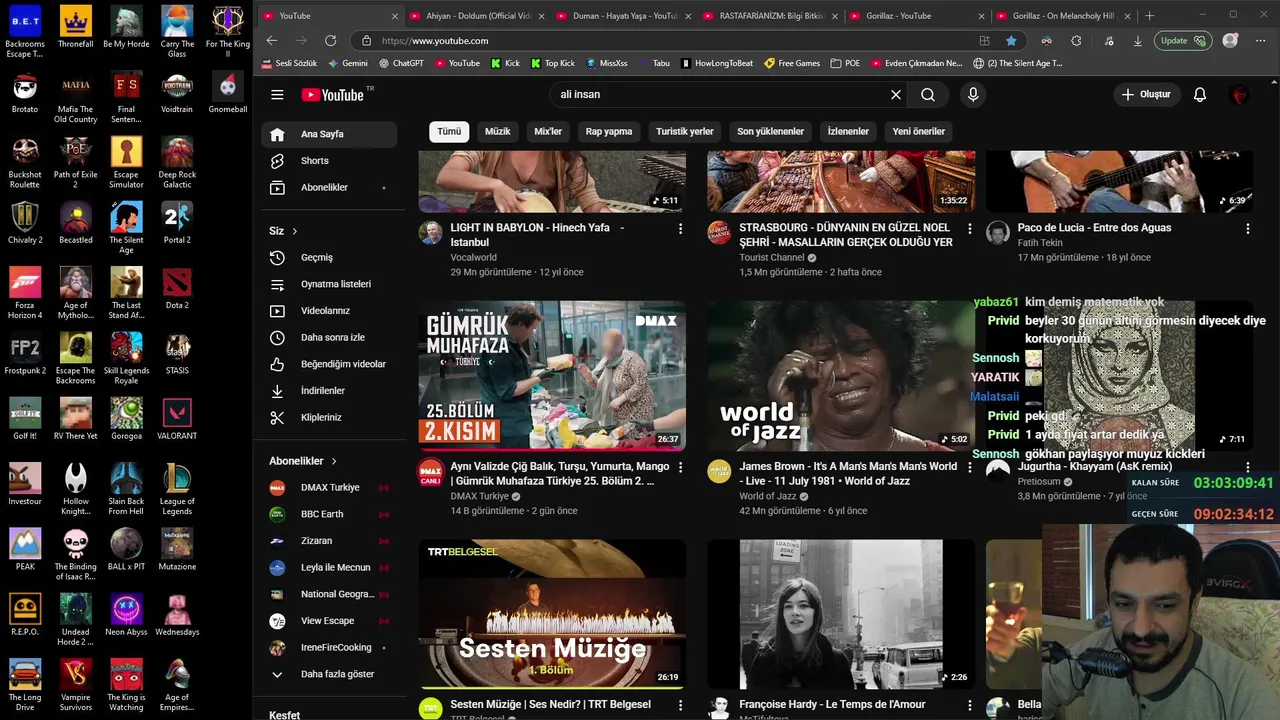Select the Son yüklenenler filter chip
Viewport: 1280px width, 720px height.
coord(770,131)
